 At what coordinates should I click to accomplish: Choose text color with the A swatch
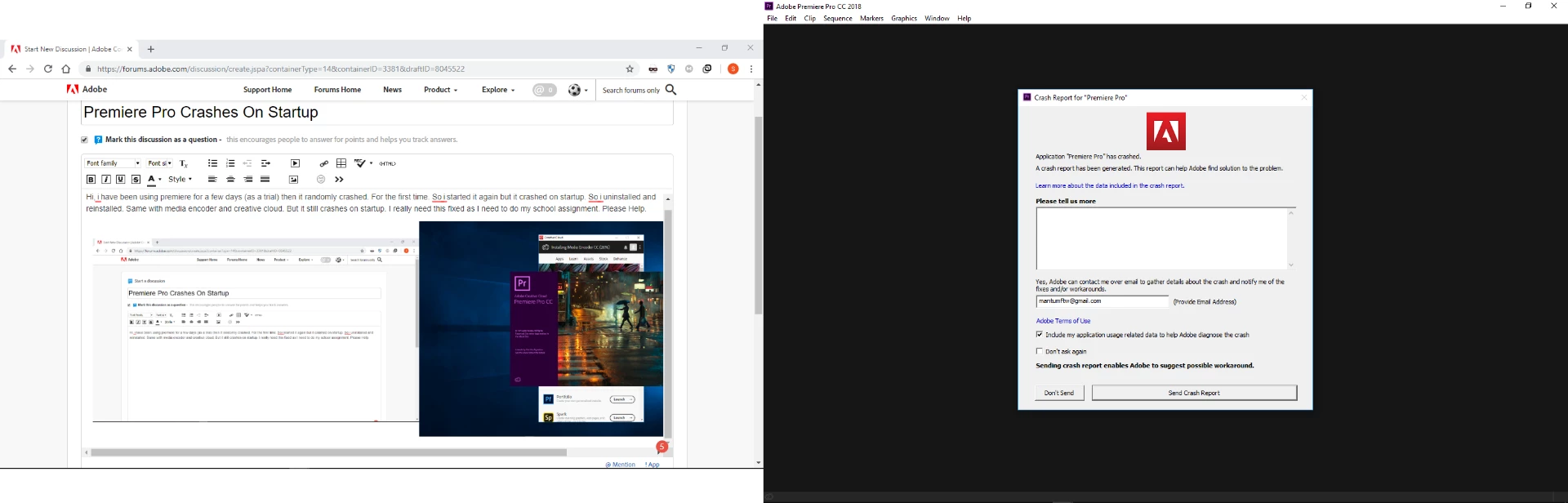[151, 180]
